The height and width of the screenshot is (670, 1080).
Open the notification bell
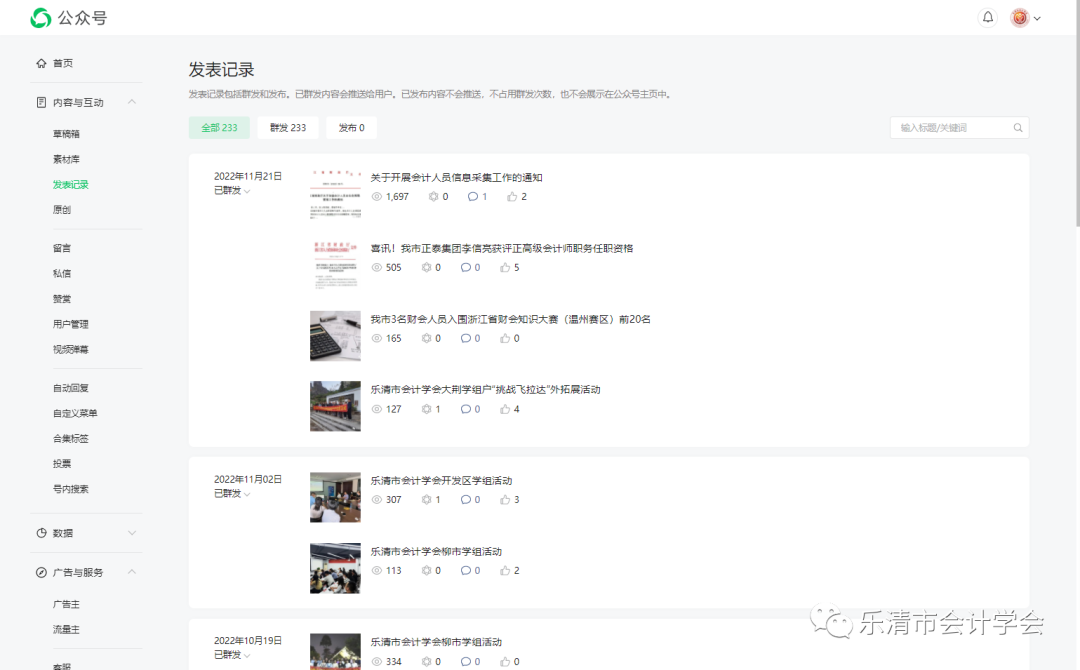coord(988,16)
